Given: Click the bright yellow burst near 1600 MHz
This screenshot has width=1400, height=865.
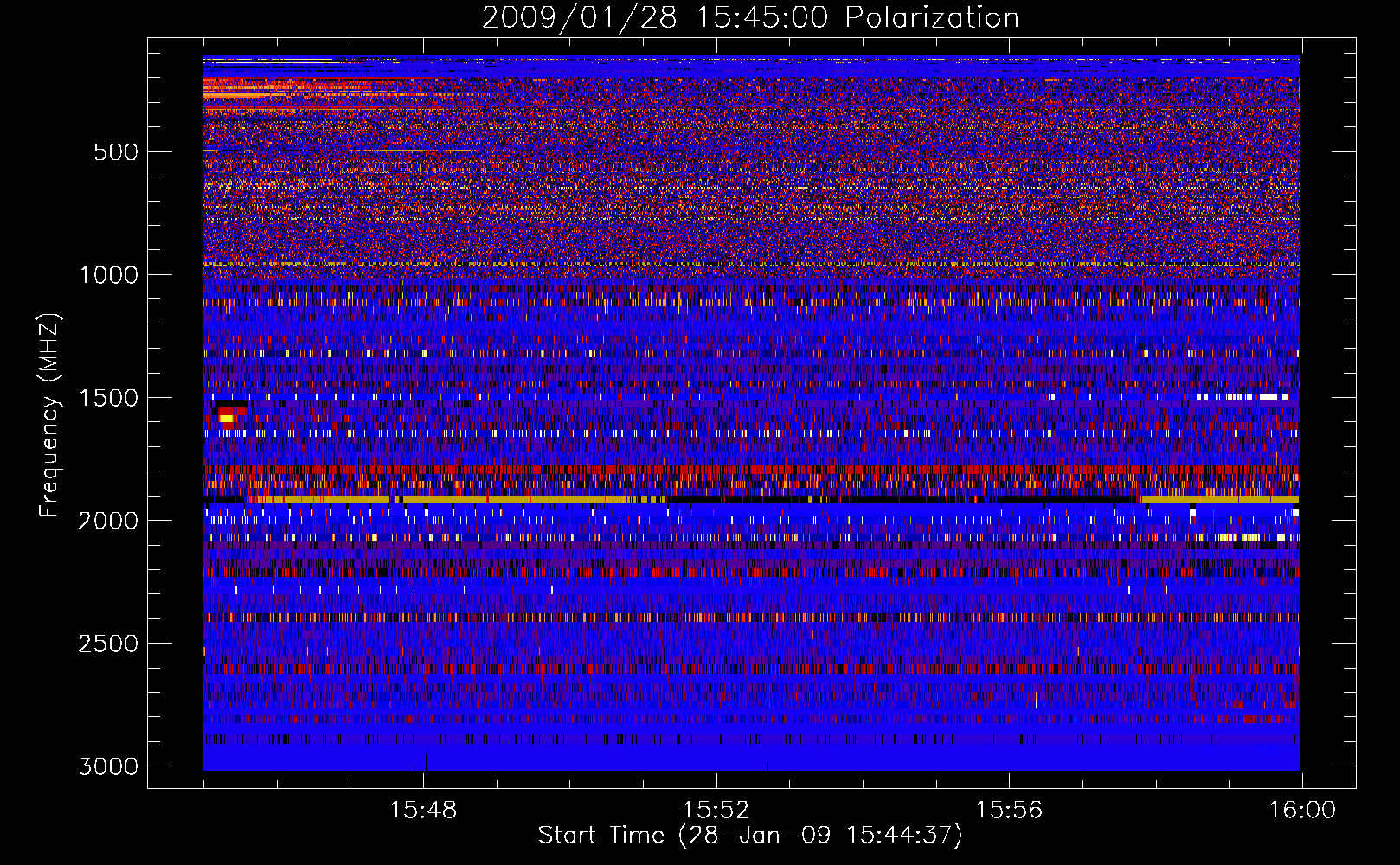Looking at the screenshot, I should 228,419.
